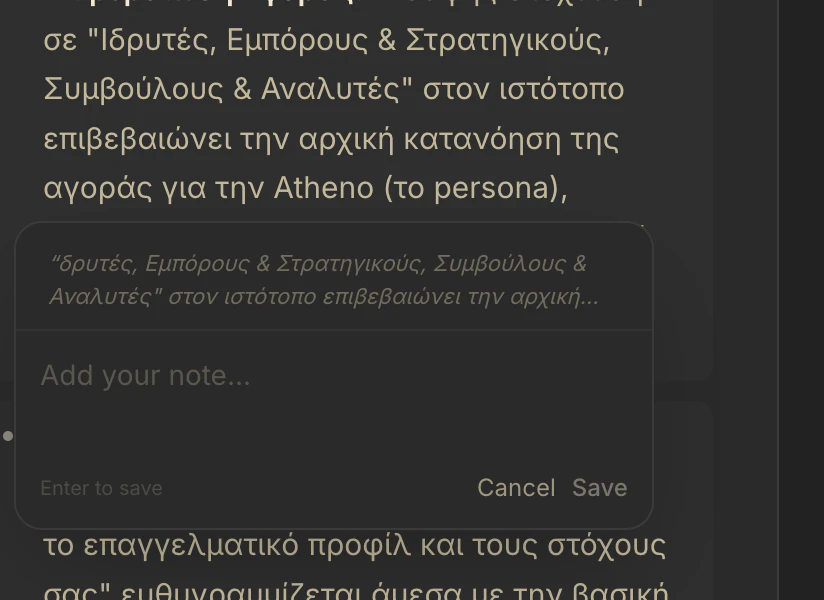Click the small gray dot marker at left edge

pos(8,436)
